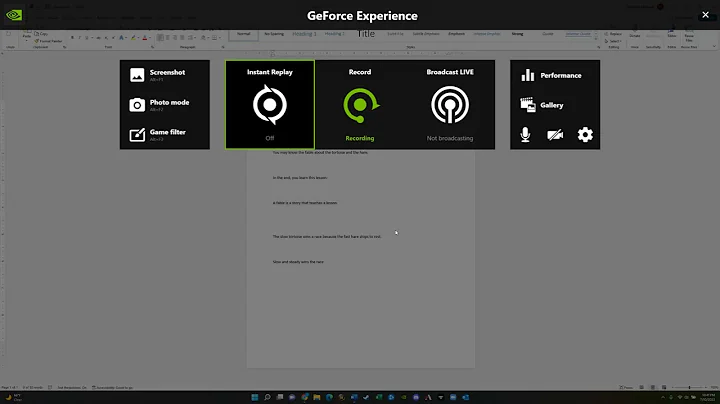
Task: Open the NVIDIA app from the taskbar
Action: (x=404, y=397)
